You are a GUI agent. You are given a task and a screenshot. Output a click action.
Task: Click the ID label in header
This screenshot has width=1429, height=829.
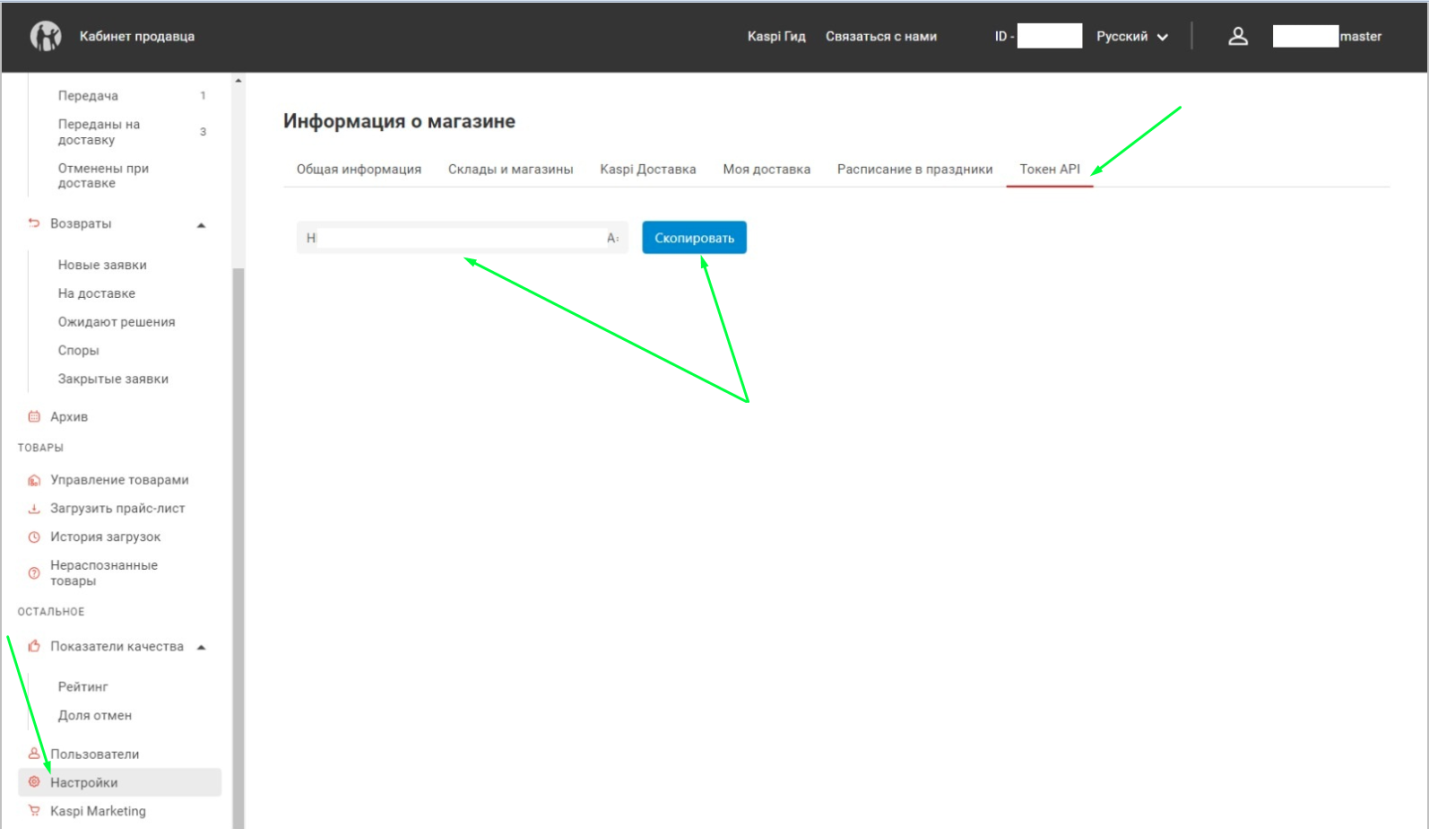click(x=1005, y=37)
